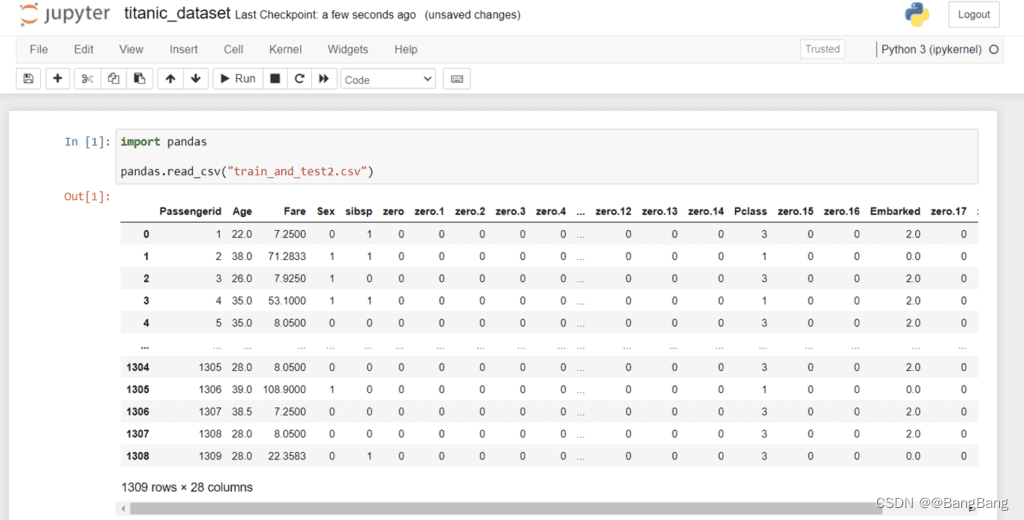The height and width of the screenshot is (520, 1024).
Task: Open the Cell menu
Action: coord(233,50)
